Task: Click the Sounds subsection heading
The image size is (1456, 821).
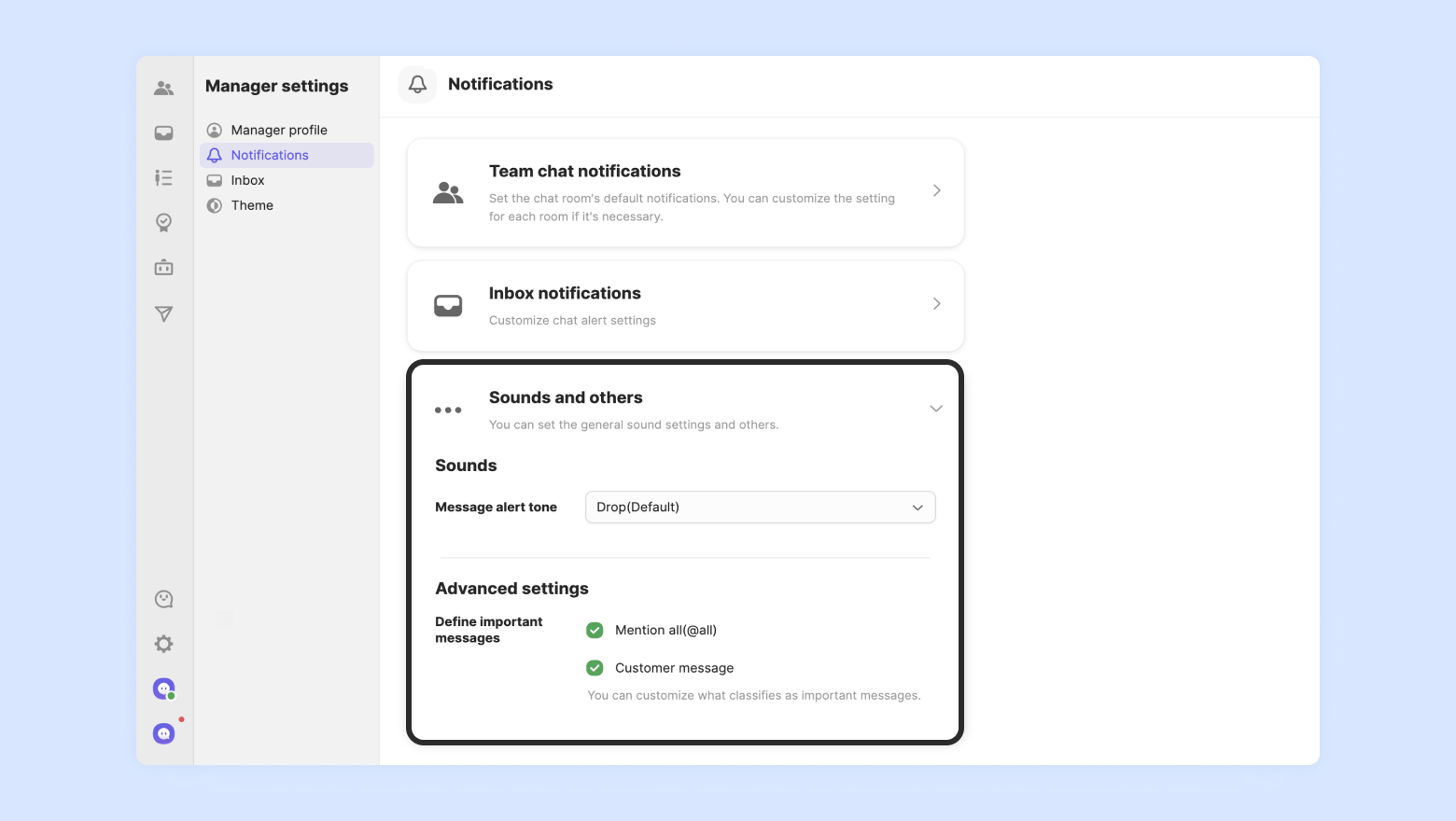Action: tap(466, 466)
